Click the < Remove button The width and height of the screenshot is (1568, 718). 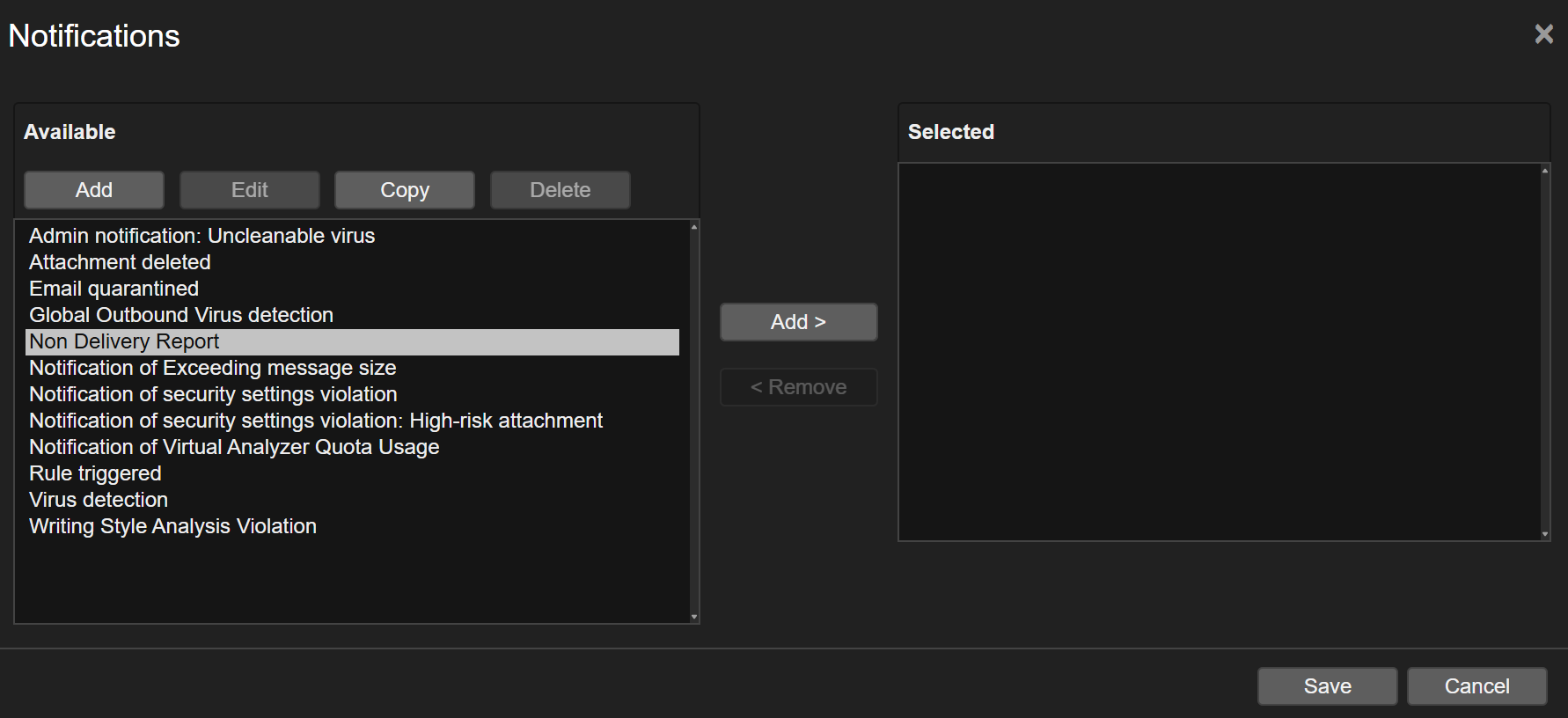pos(798,387)
